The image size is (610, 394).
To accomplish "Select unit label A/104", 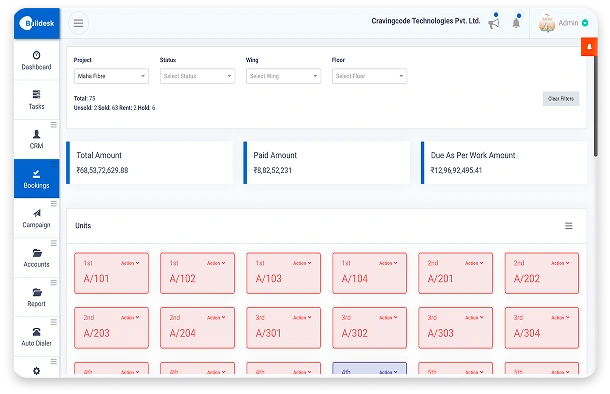I will click(x=354, y=279).
